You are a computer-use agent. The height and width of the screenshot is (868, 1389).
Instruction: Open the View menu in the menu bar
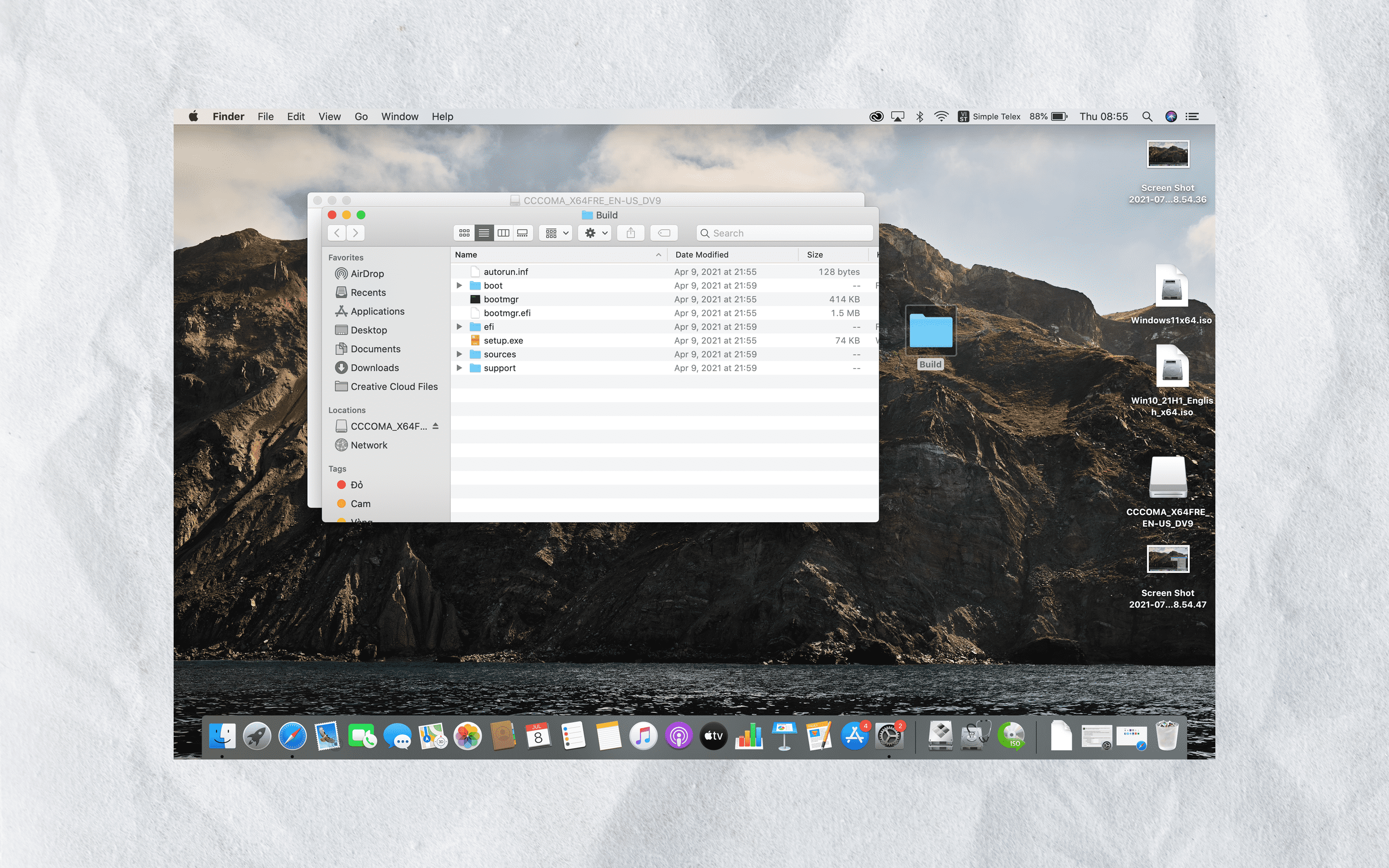(329, 117)
